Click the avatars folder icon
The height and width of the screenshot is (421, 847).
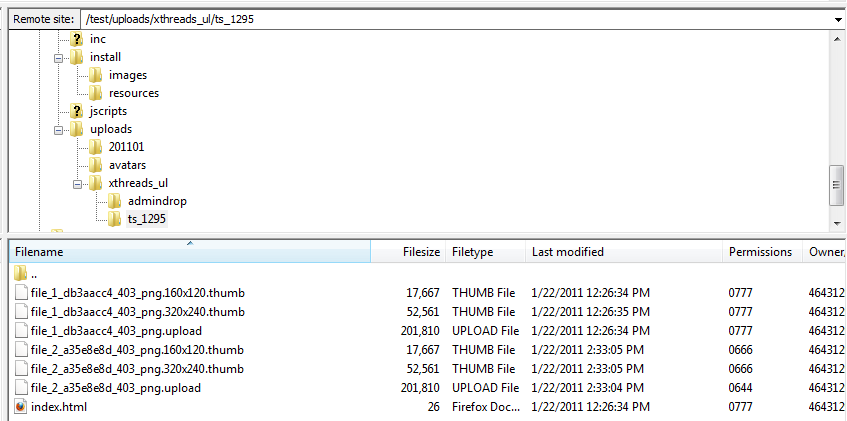[96, 165]
